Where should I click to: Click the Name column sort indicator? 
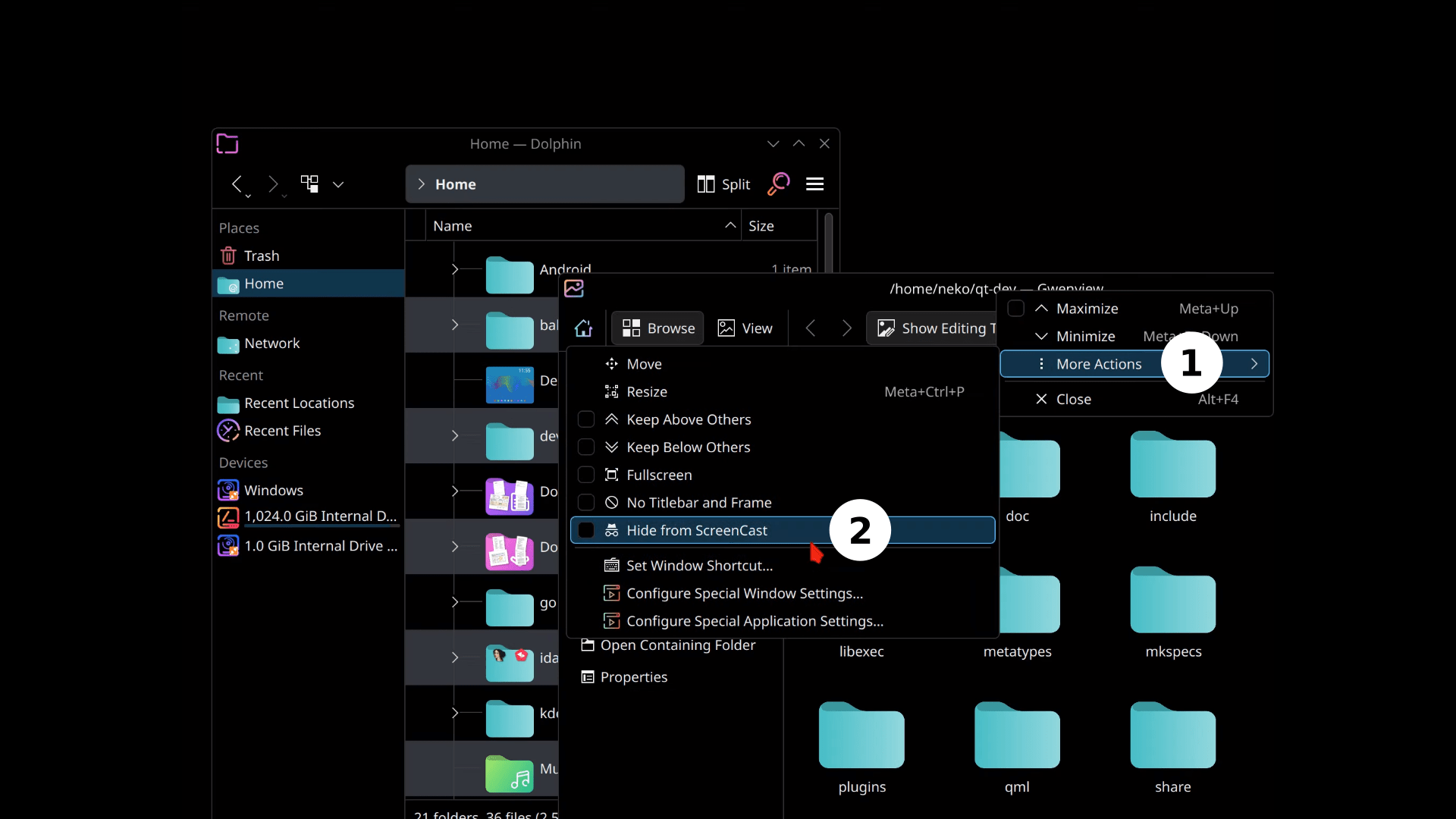[730, 225]
